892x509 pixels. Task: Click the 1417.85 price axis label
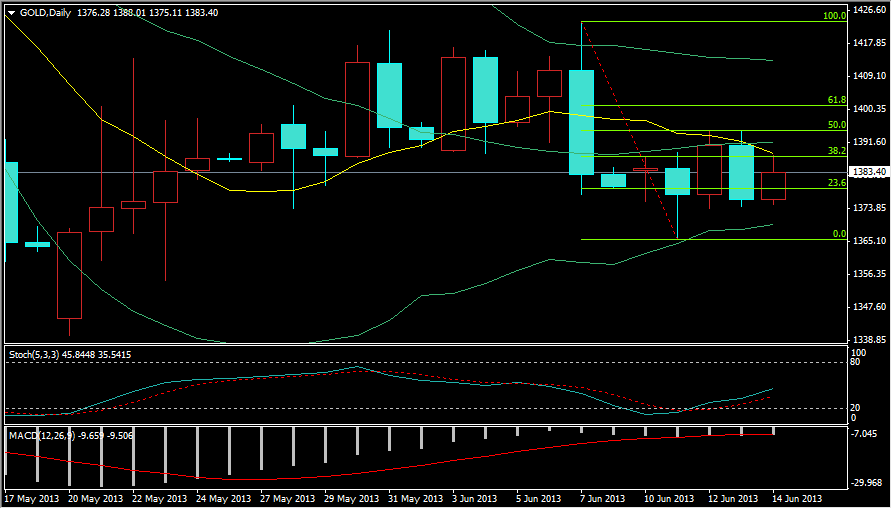870,43
